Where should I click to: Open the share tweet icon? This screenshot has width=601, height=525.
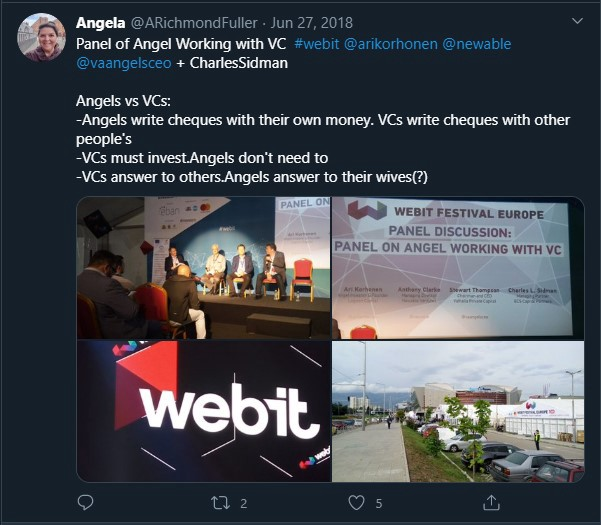(x=491, y=502)
